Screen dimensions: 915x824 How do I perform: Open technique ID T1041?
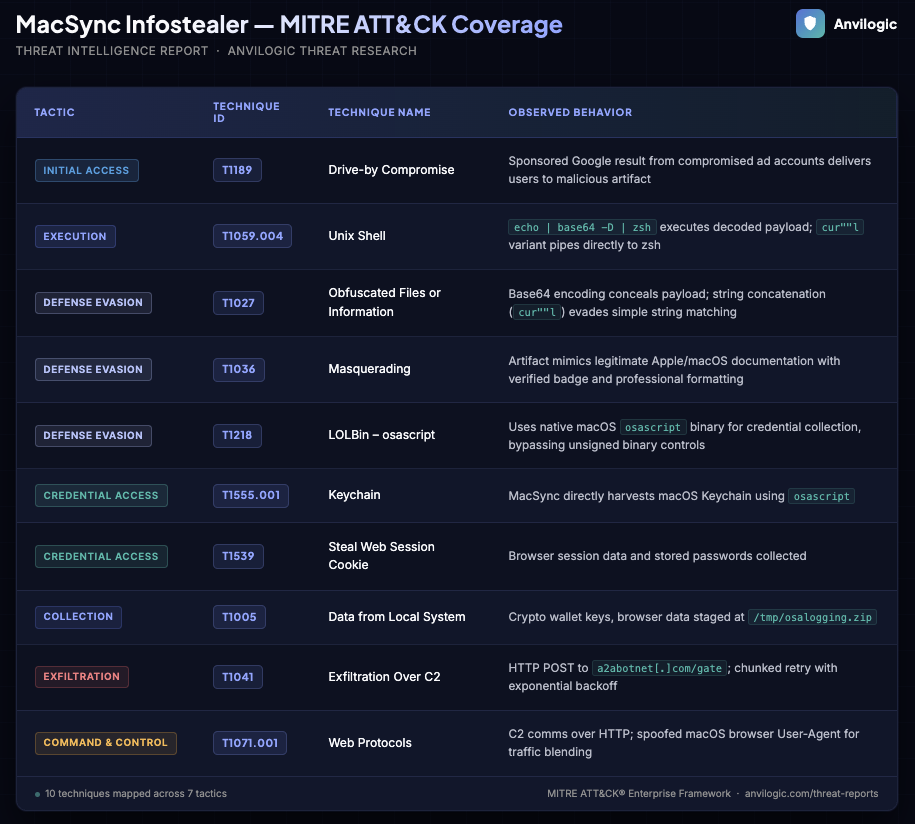pos(238,677)
